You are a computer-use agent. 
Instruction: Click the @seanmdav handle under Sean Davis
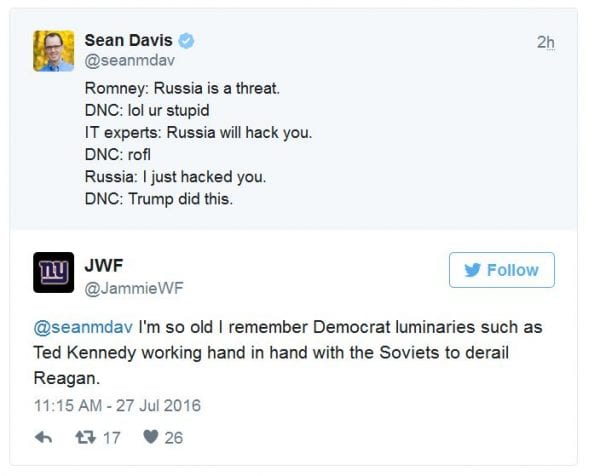[128, 62]
